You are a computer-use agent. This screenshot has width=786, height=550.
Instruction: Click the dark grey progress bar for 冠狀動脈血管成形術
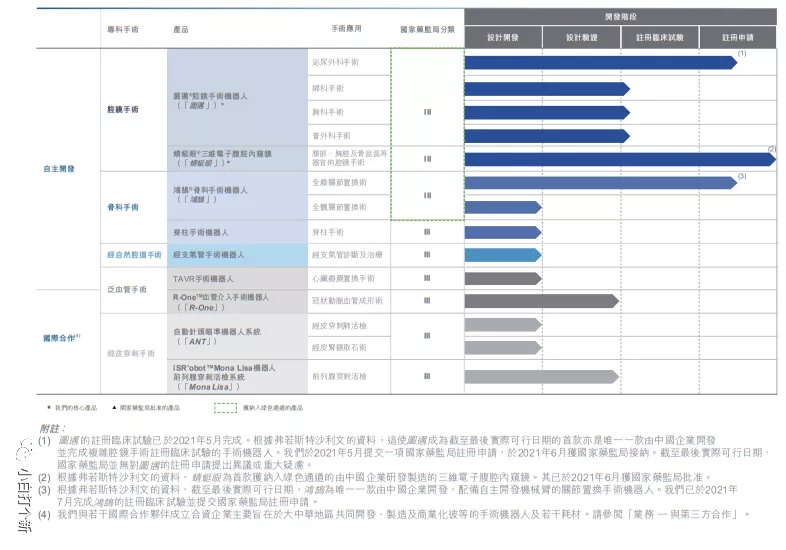[x=542, y=301]
